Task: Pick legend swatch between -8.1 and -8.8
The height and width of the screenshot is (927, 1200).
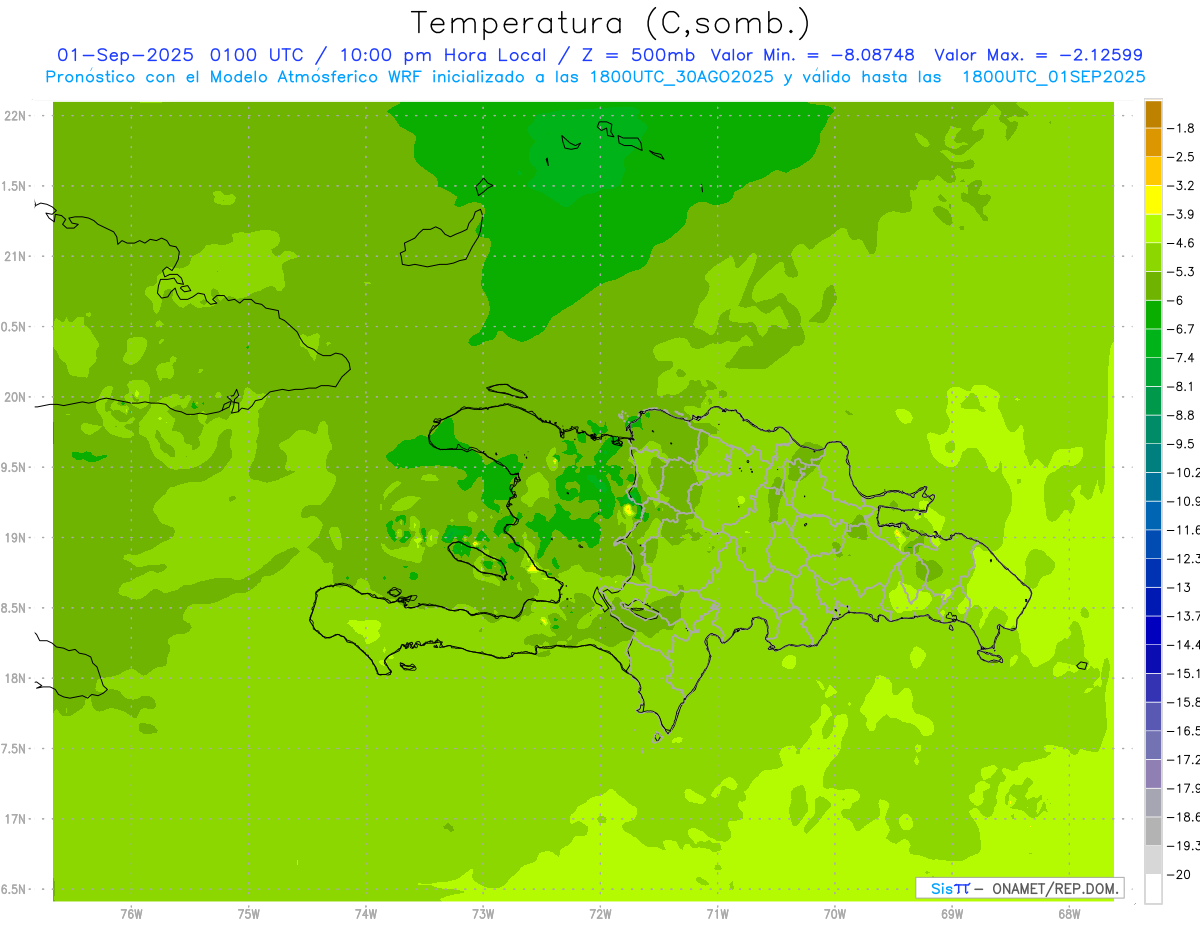Action: 1153,401
